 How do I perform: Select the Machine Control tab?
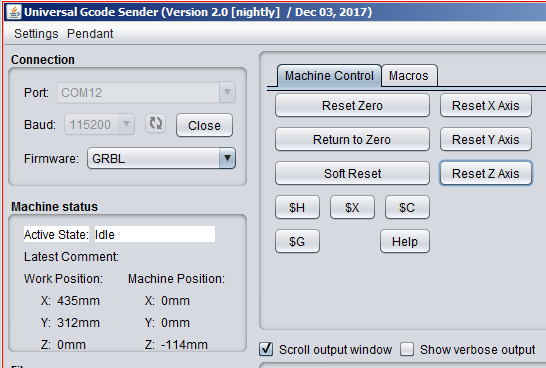coord(329,76)
